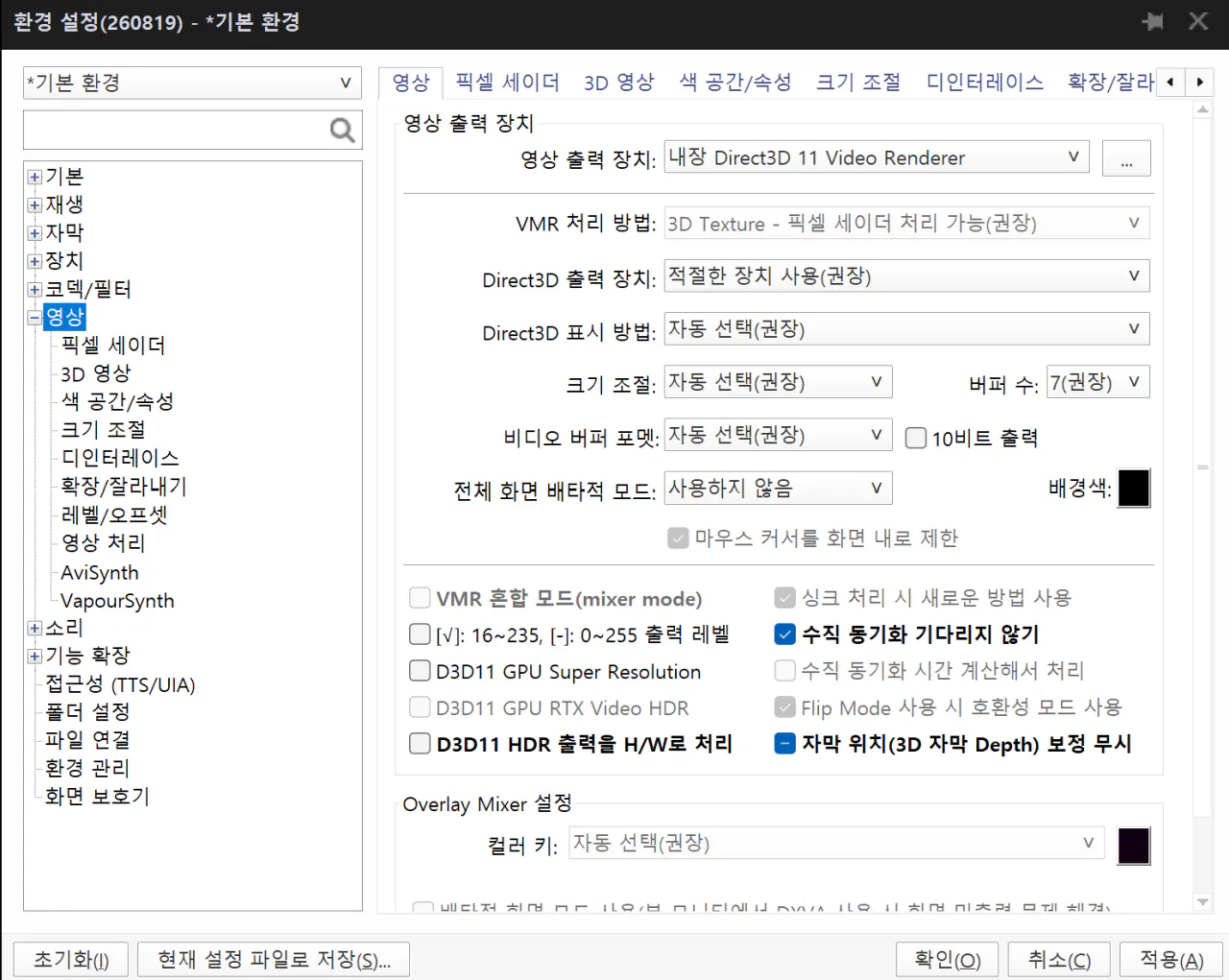Image resolution: width=1229 pixels, height=980 pixels.
Task: Click the 확인(O) button
Action: tap(947, 960)
